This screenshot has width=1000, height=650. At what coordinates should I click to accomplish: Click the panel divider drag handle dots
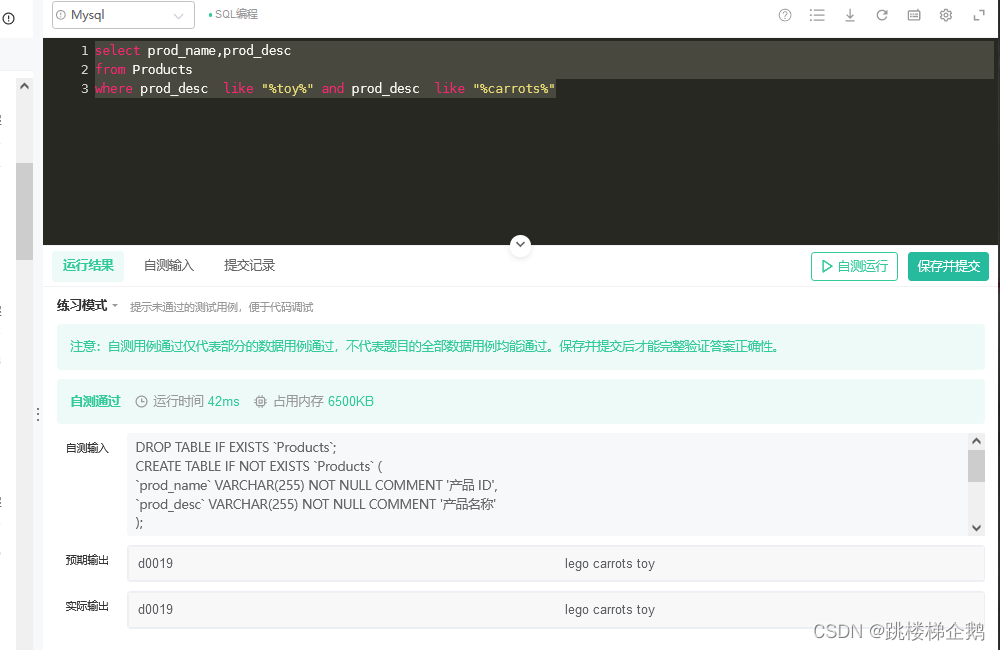click(x=38, y=415)
